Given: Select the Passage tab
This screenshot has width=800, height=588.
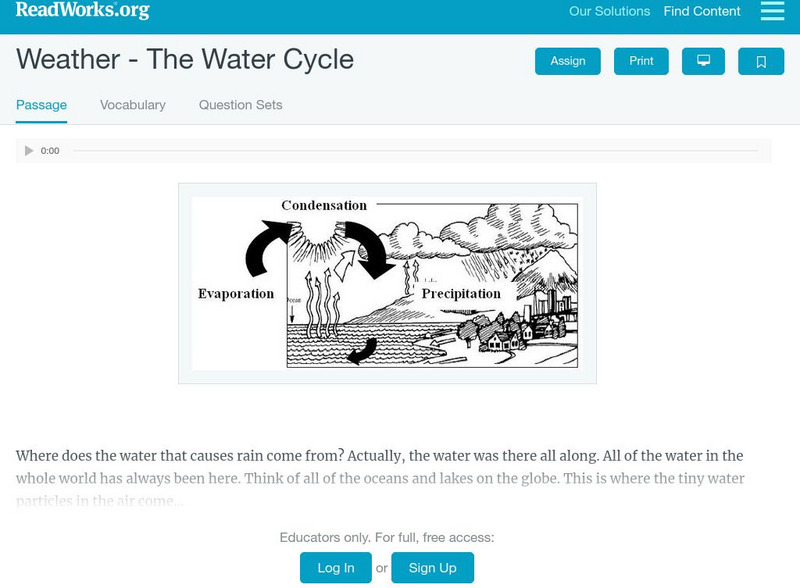Looking at the screenshot, I should tap(41, 105).
